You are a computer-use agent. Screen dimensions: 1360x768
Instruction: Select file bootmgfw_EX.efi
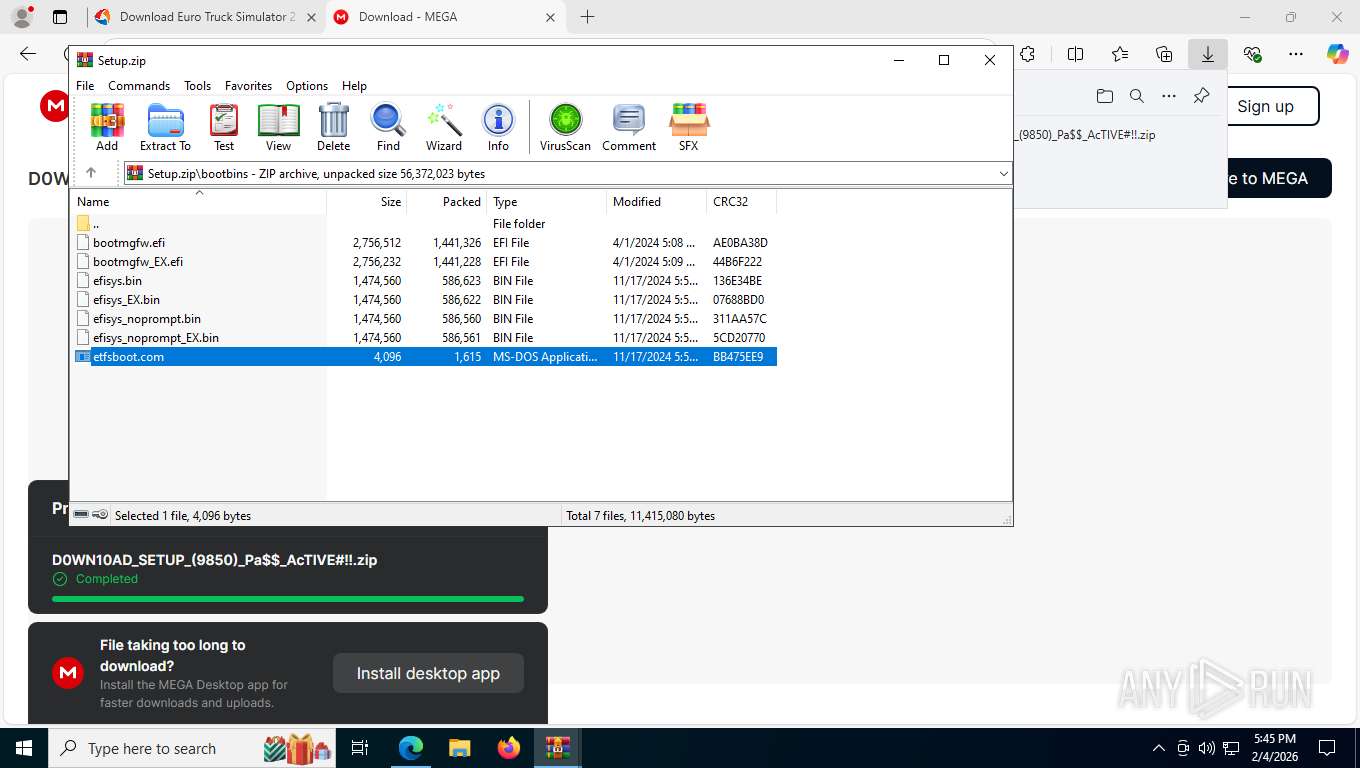(138, 262)
